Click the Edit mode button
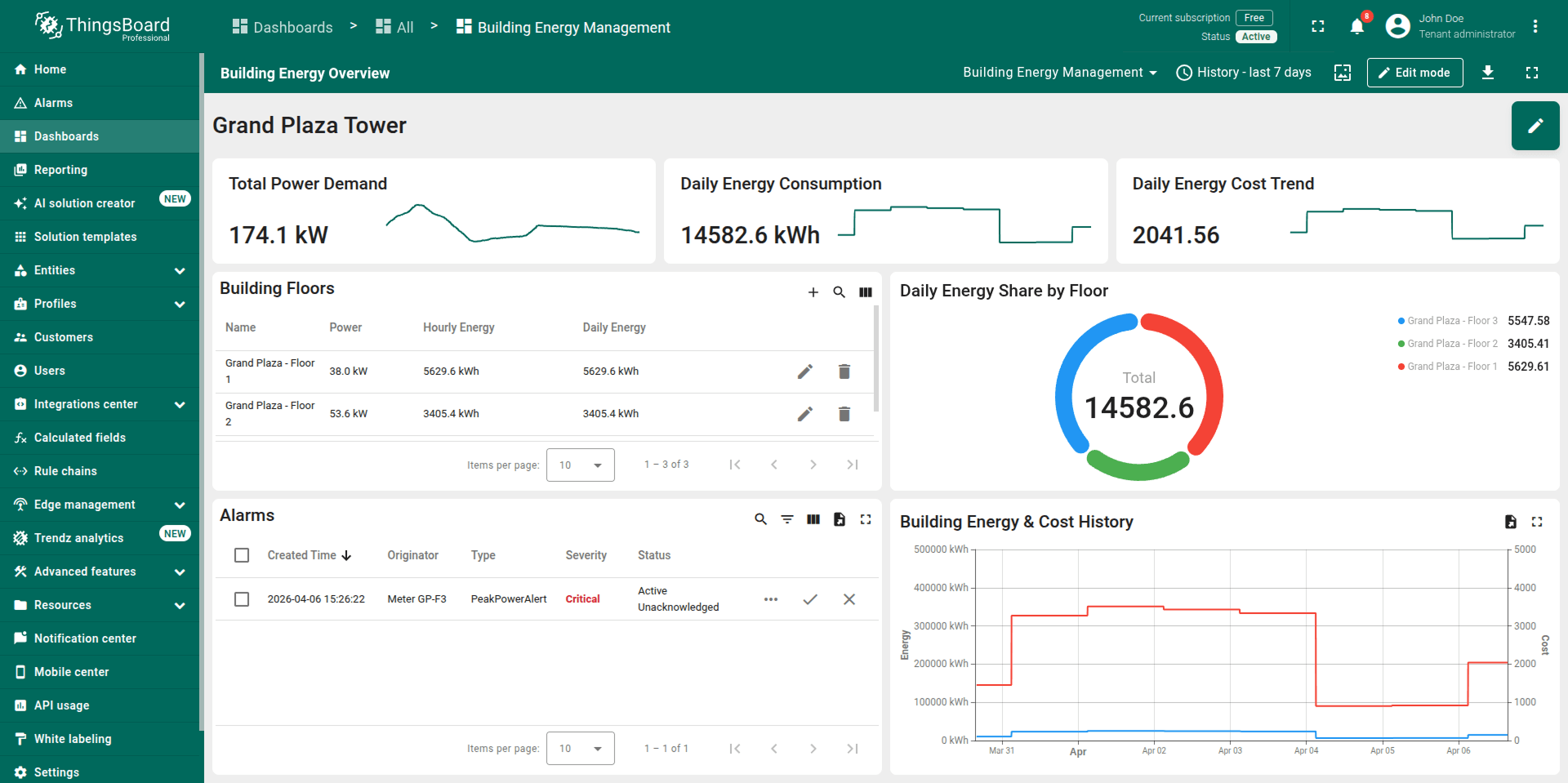The width and height of the screenshot is (1568, 783). 1414,73
